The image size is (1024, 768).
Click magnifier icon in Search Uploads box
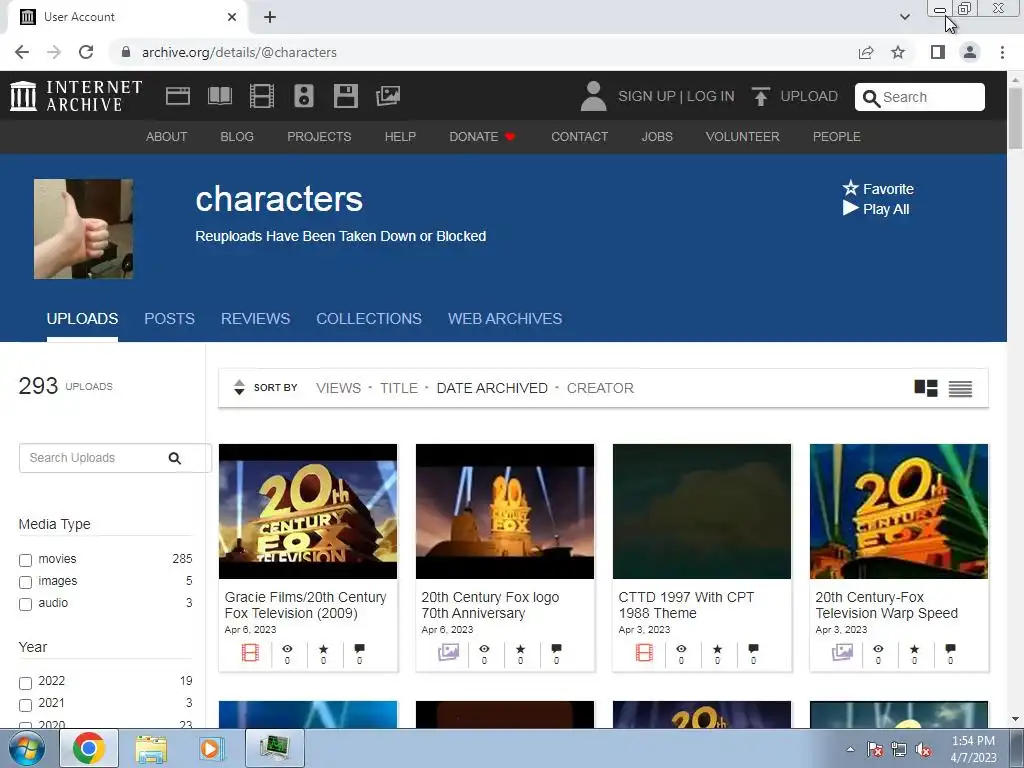click(x=174, y=458)
